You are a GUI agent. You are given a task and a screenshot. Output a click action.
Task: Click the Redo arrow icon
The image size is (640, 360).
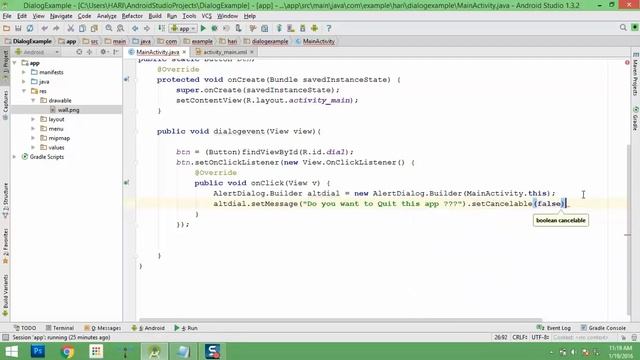pyautogui.click(x=56, y=28)
